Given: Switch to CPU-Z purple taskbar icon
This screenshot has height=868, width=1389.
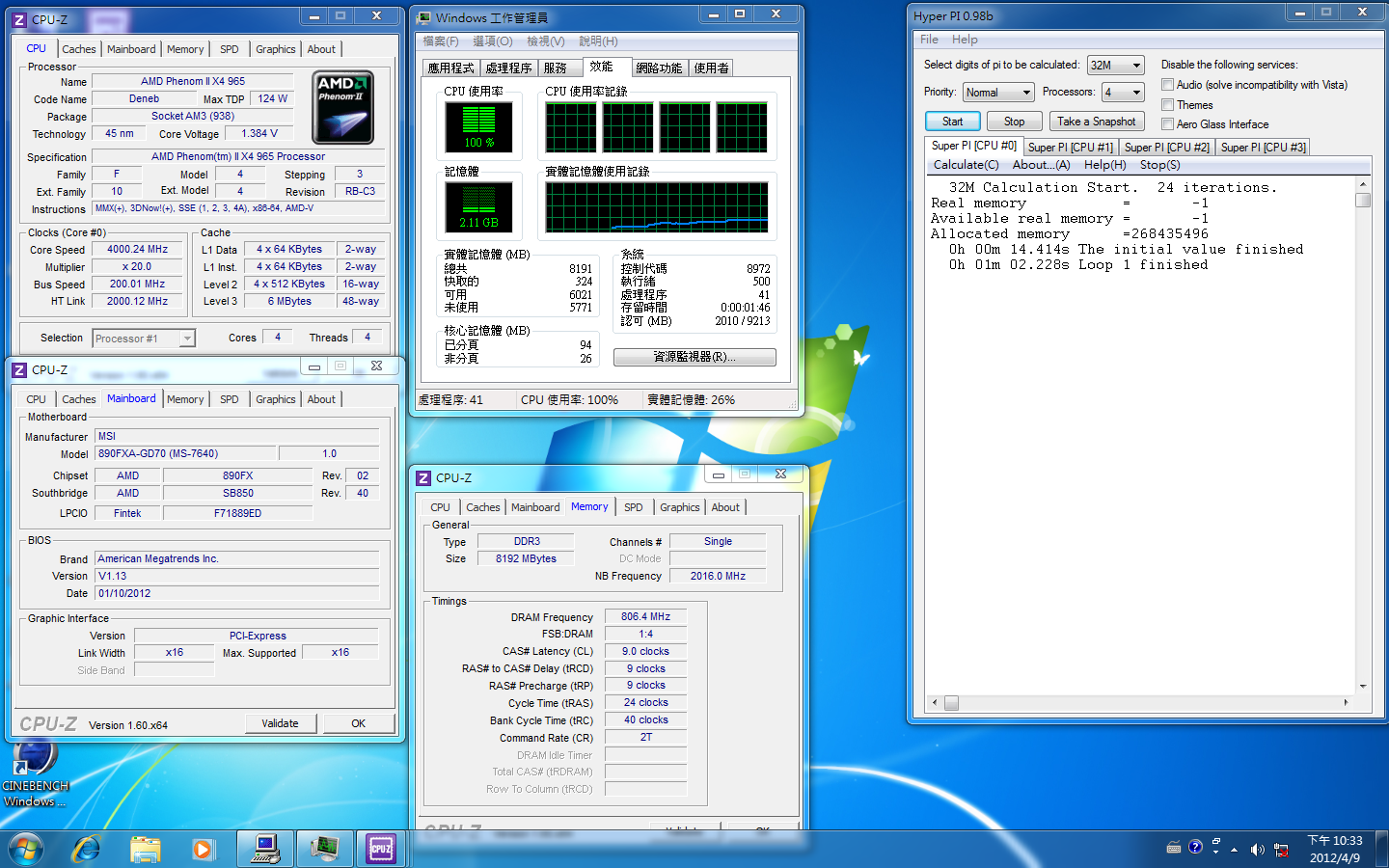Looking at the screenshot, I should tap(381, 849).
